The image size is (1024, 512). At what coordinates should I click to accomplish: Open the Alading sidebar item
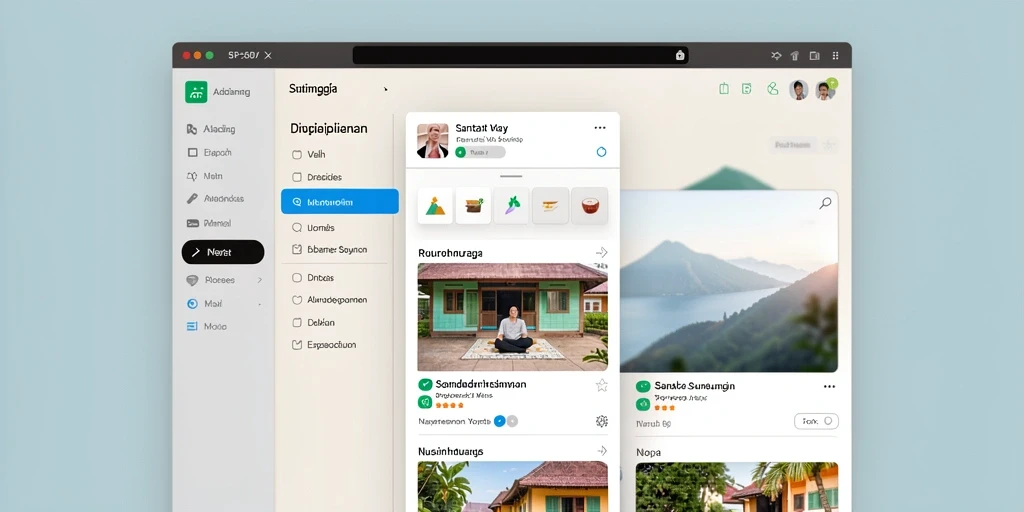coord(211,129)
